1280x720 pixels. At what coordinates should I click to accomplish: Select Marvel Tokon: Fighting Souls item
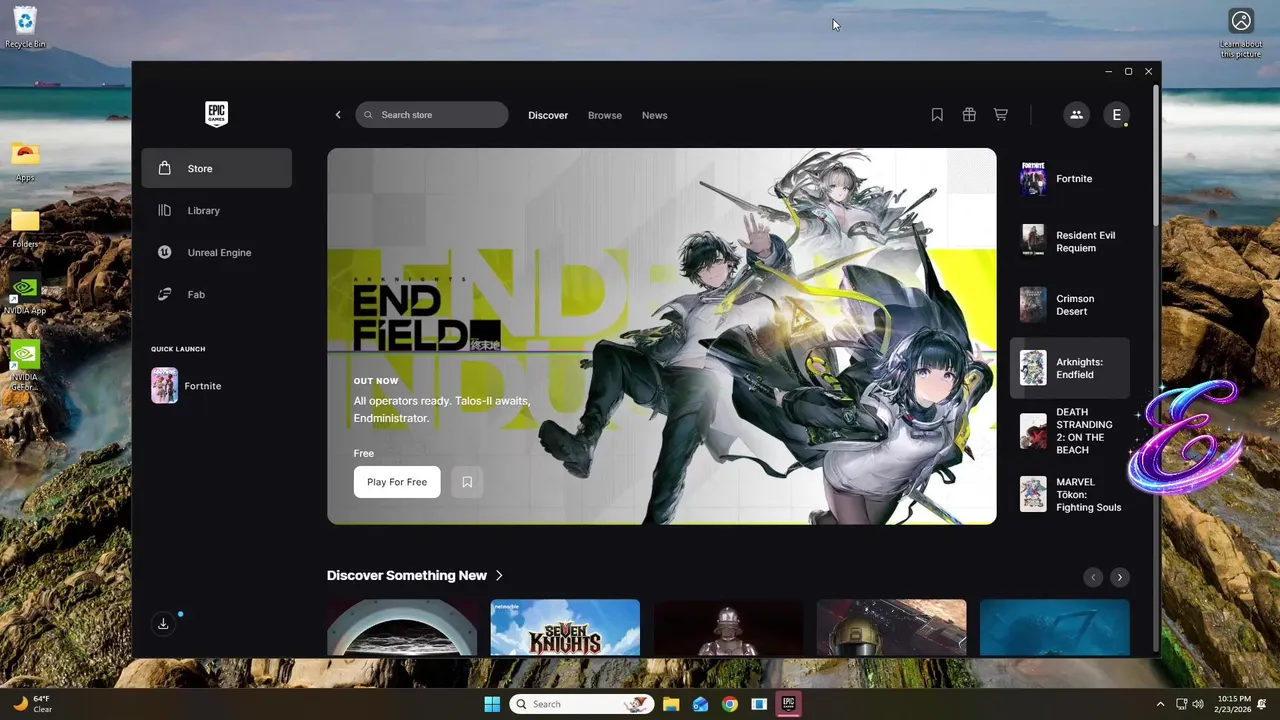[x=1070, y=494]
